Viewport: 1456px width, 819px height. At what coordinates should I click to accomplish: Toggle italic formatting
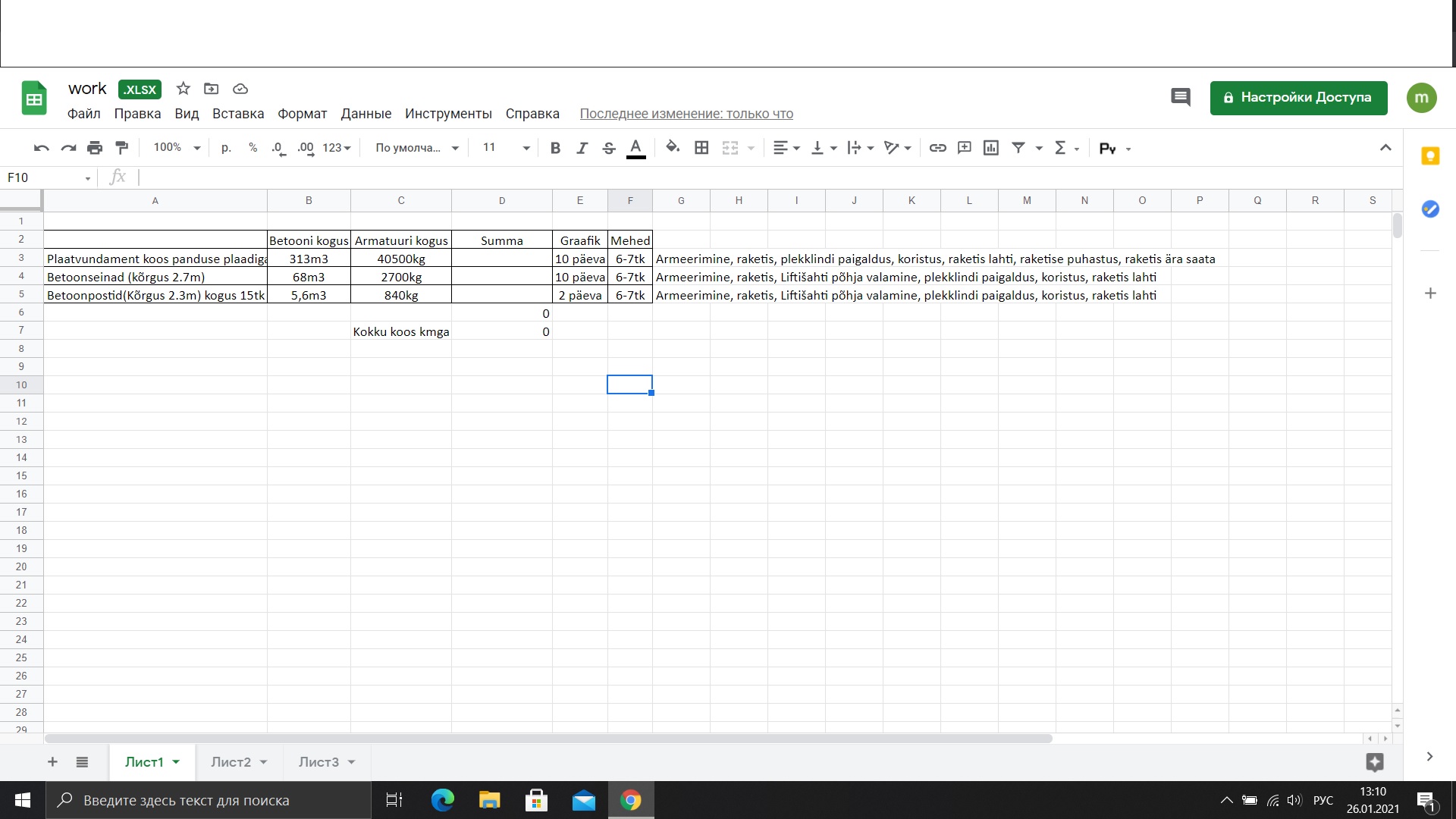click(582, 148)
